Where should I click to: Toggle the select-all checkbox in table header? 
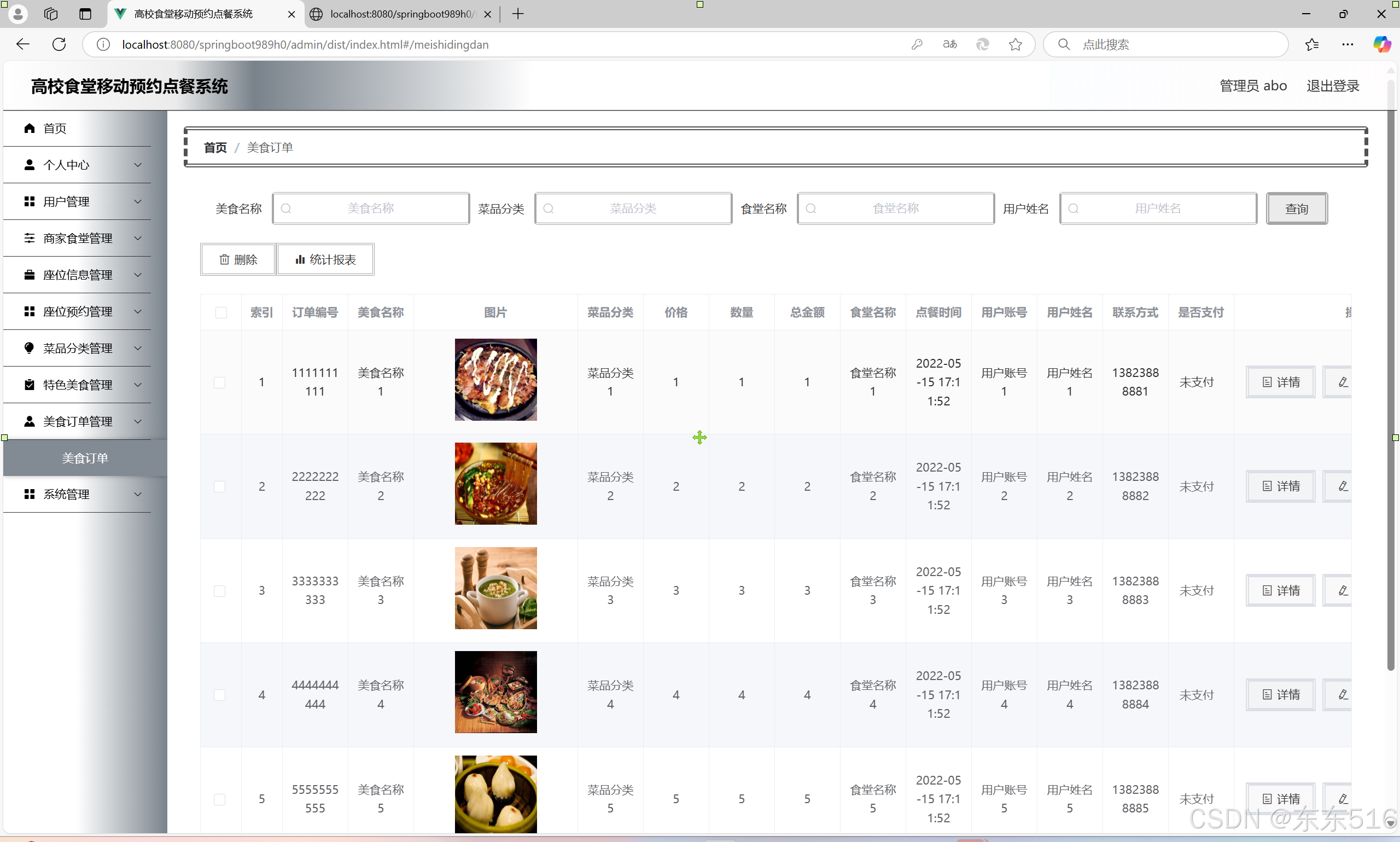(x=221, y=312)
